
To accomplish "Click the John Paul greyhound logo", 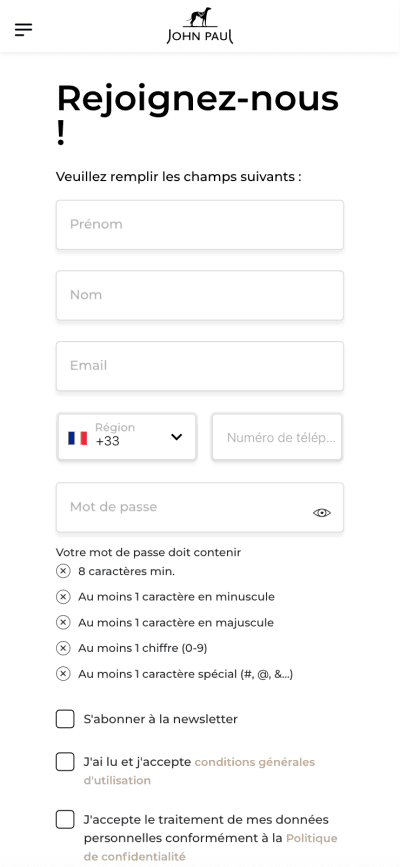I will coord(200,26).
